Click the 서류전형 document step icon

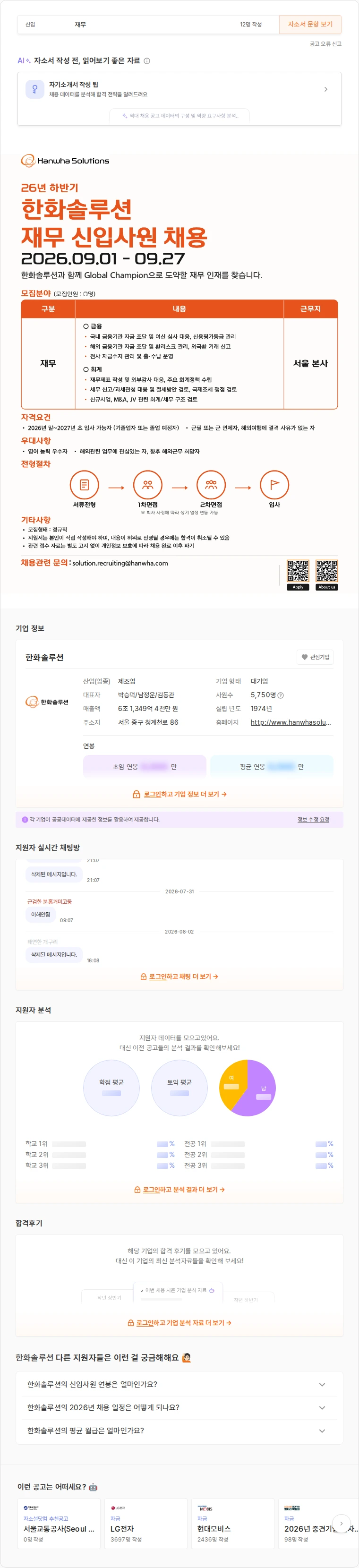[x=85, y=485]
